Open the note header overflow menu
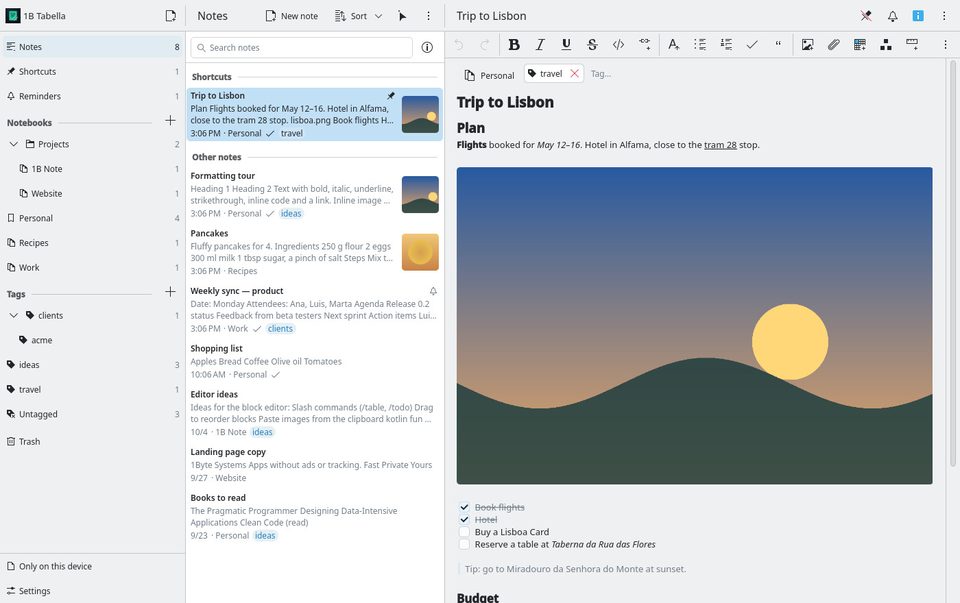Image resolution: width=960 pixels, height=603 pixels. click(x=944, y=16)
